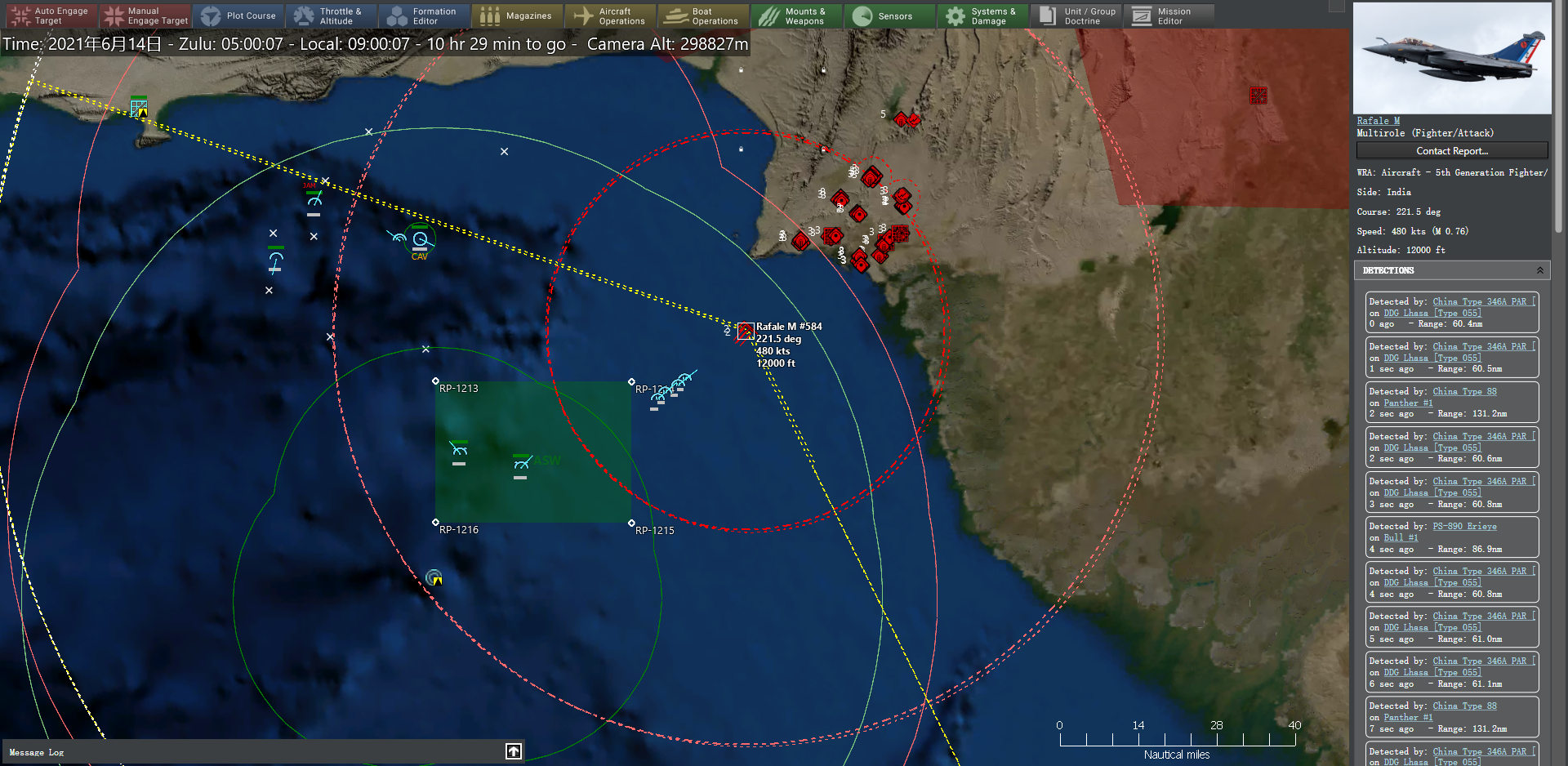Collapse the DETECTIONS section
Image resolution: width=1568 pixels, height=766 pixels.
click(1540, 270)
